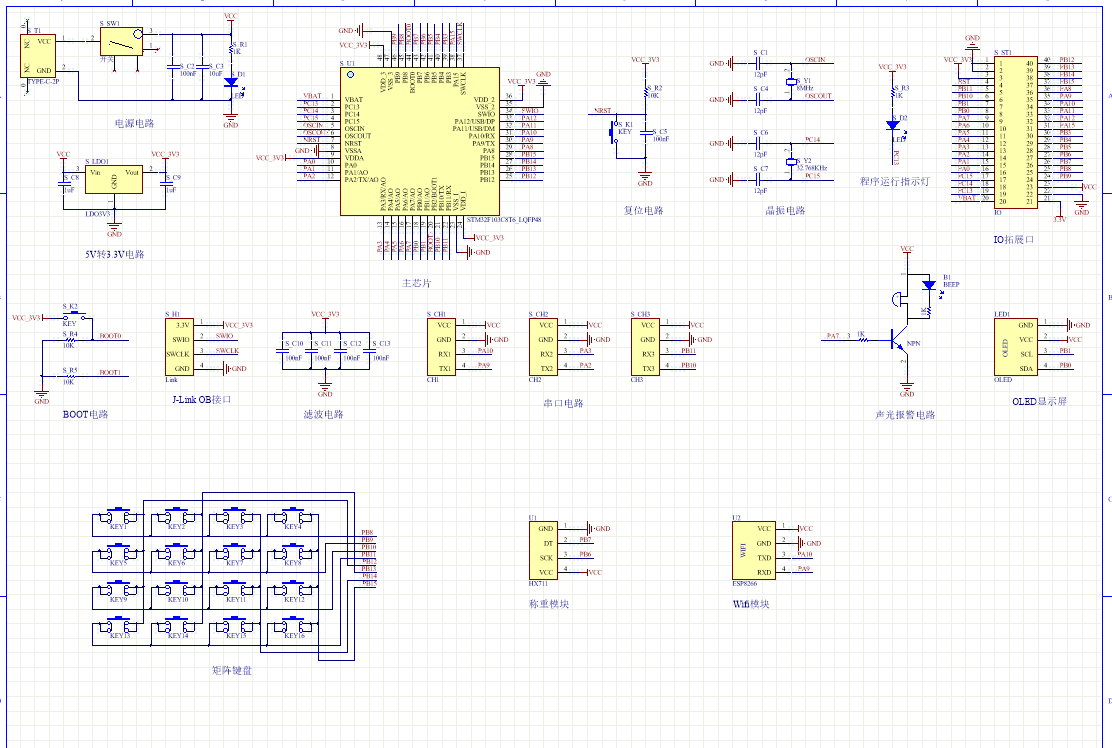Select the S_D2 LED indicator diode
Viewport: 1112px width, 748px height.
(x=892, y=125)
